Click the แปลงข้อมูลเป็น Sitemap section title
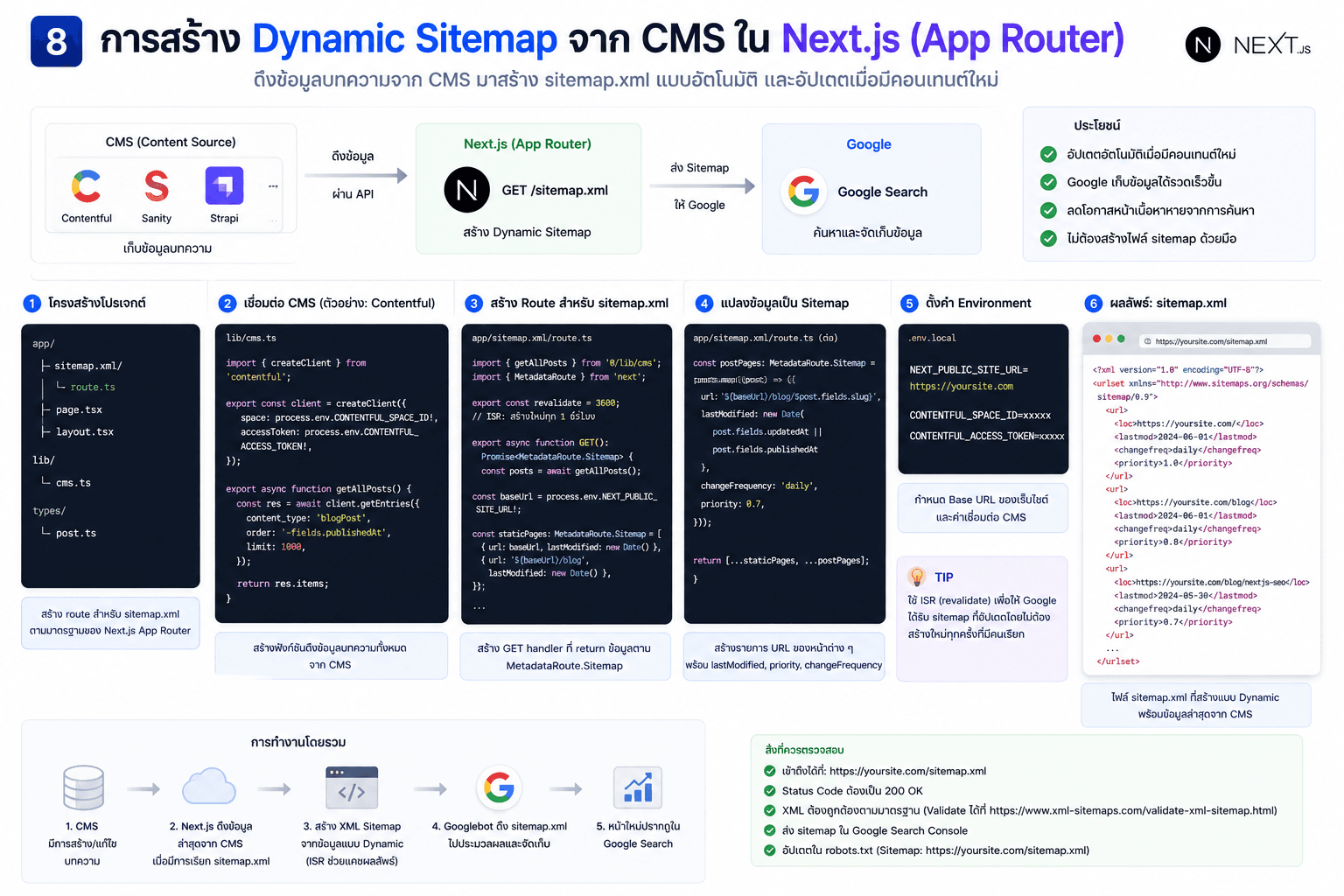1344x896 pixels. 785,303
